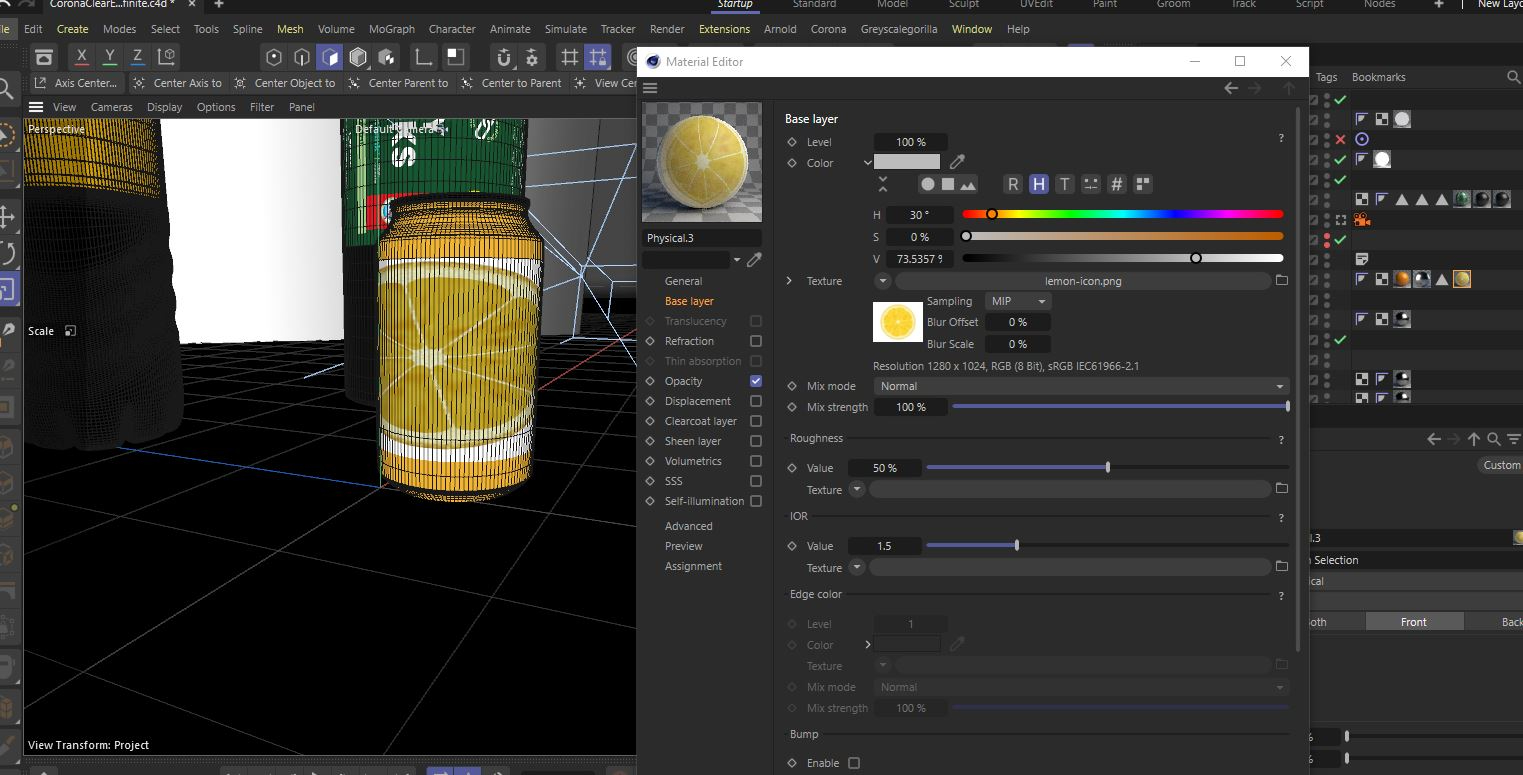Open the texture file browser for lemon-icon.png
This screenshot has height=775, width=1523.
(x=1282, y=281)
